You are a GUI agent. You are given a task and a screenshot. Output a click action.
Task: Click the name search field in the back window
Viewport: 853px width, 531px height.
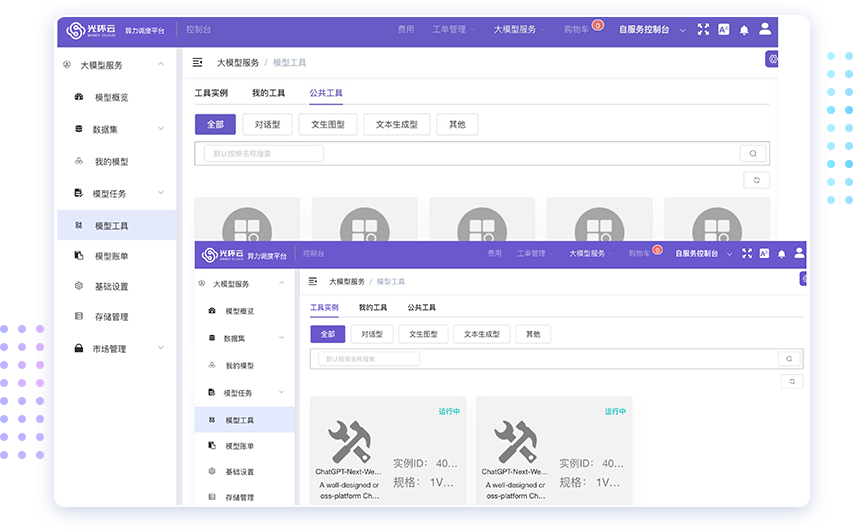(x=264, y=154)
